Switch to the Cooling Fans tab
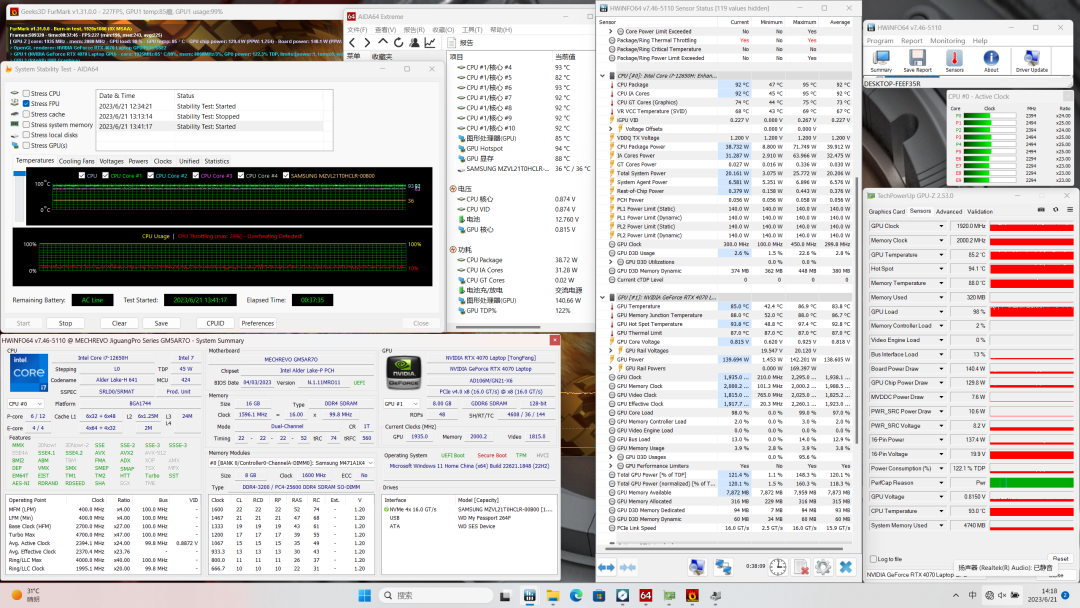 [x=76, y=160]
